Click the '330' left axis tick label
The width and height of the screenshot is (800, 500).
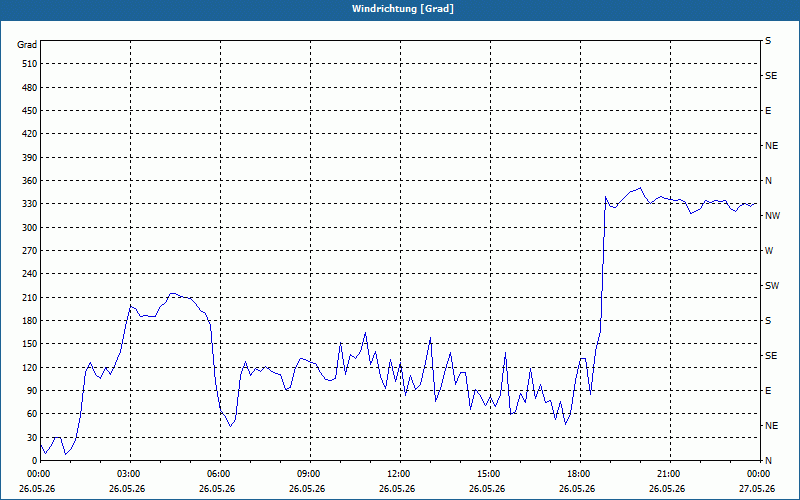(x=30, y=204)
